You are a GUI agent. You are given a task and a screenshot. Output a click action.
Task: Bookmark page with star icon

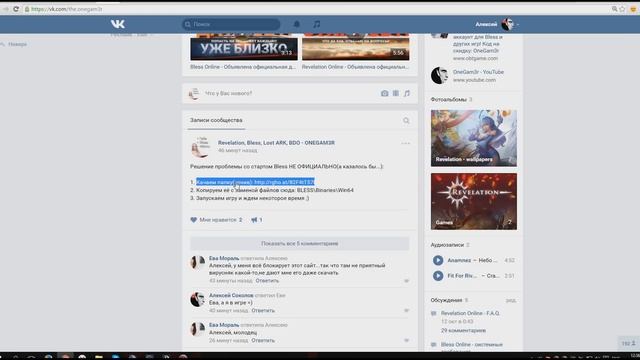click(622, 9)
